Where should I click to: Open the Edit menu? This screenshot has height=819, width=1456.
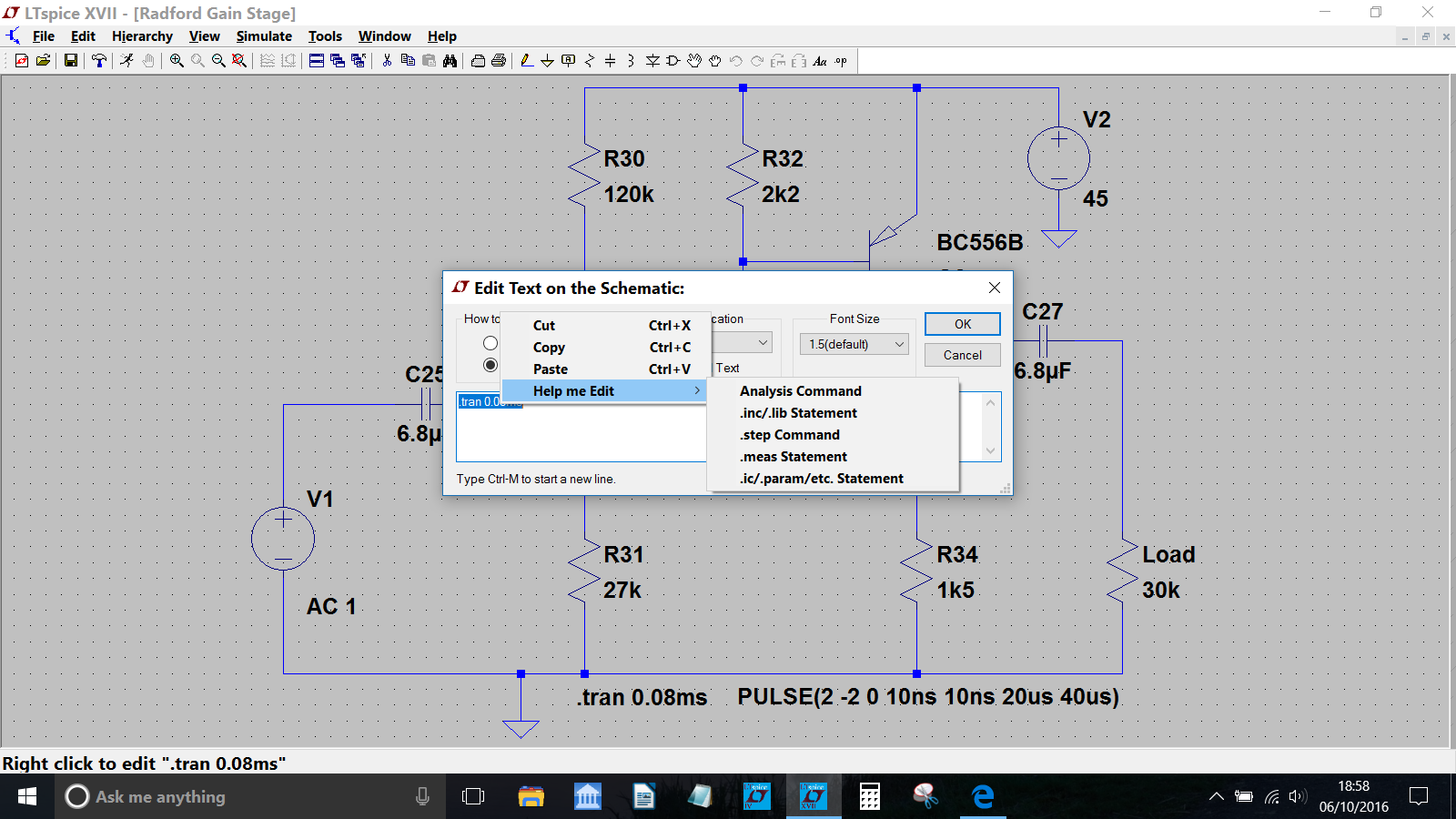[x=83, y=36]
